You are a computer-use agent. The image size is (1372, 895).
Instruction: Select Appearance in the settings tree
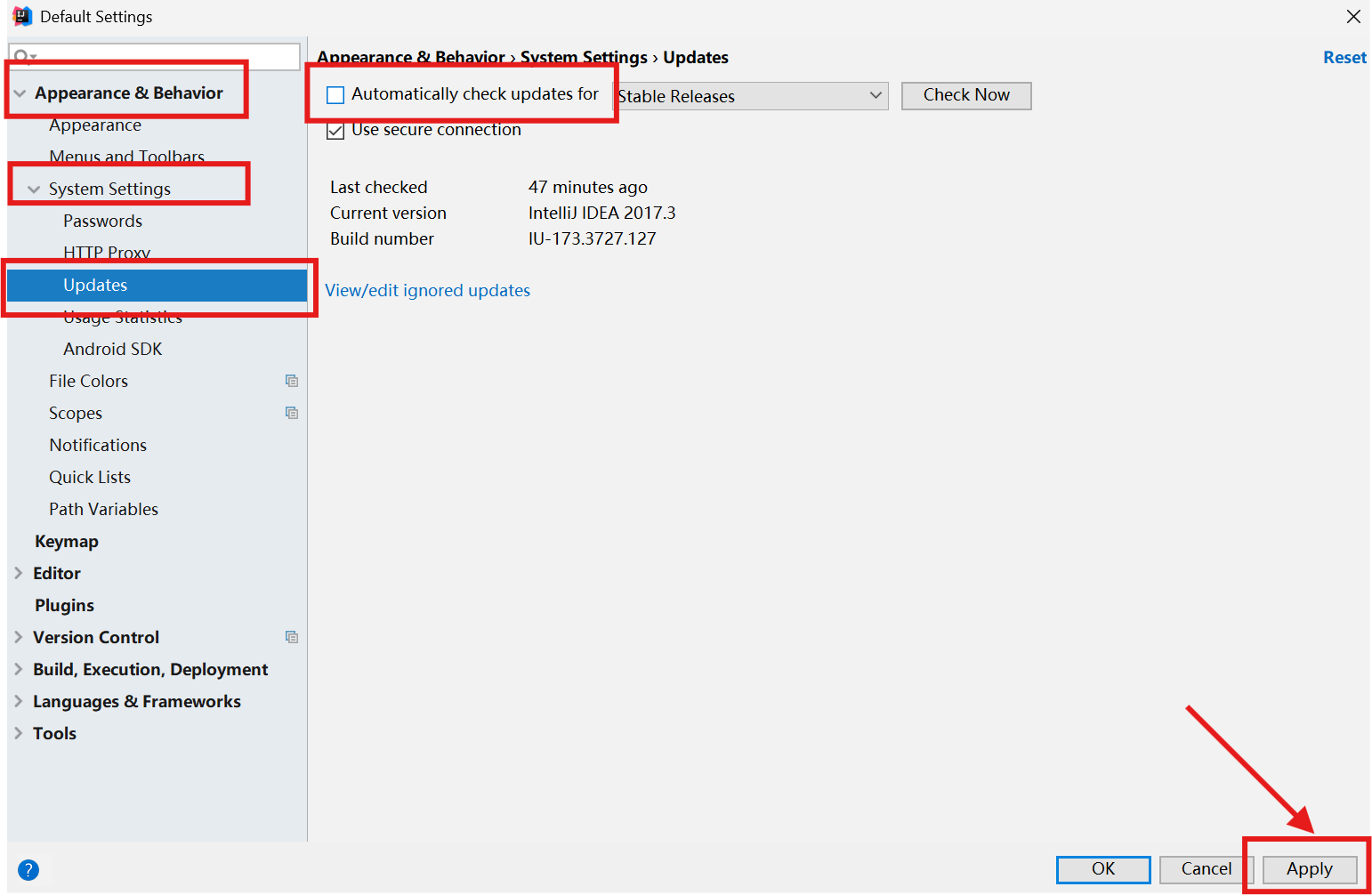coord(95,125)
